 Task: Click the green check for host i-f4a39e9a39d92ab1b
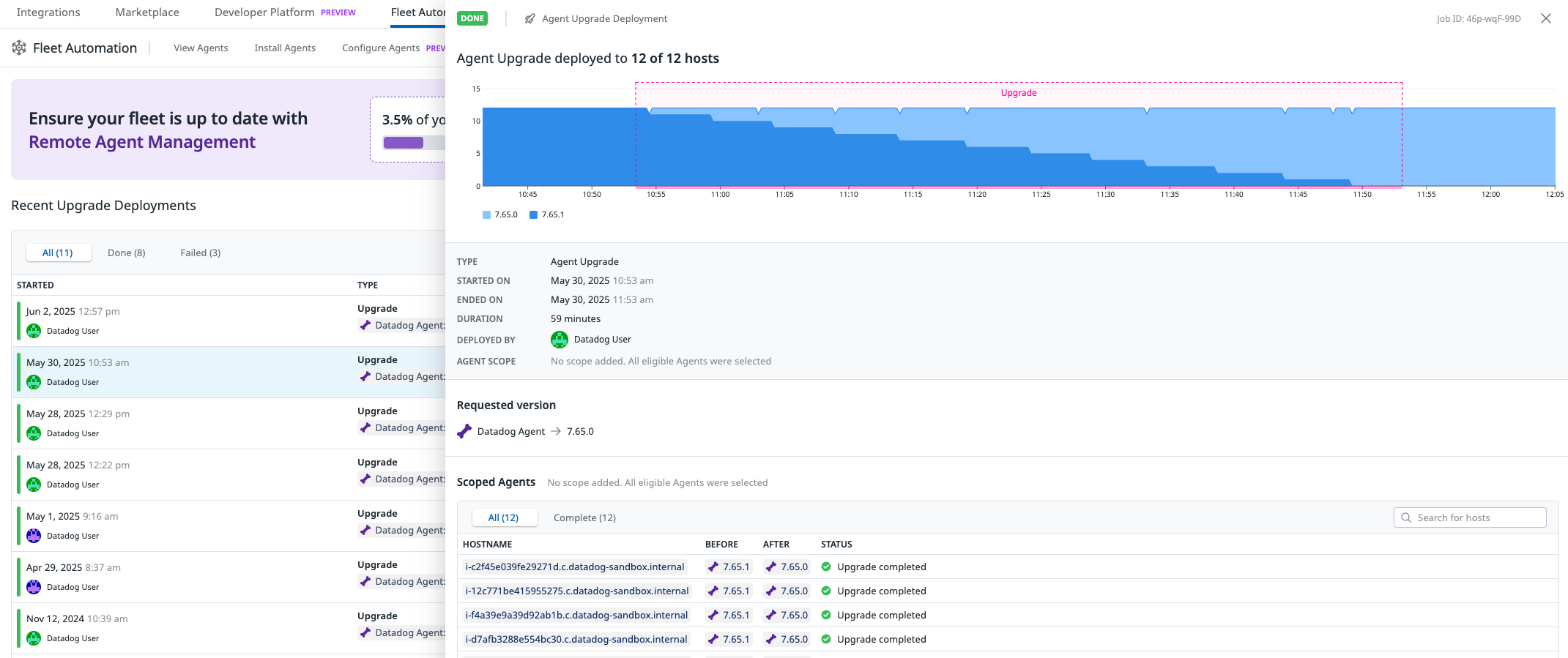[826, 615]
